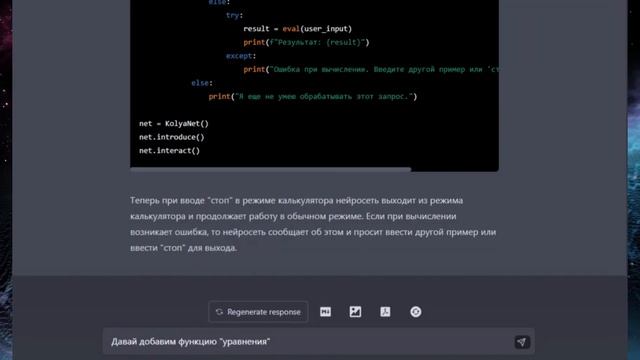Image resolution: width=640 pixels, height=360 pixels.
Task: Click the "try:" line in the code
Action: click(x=234, y=15)
